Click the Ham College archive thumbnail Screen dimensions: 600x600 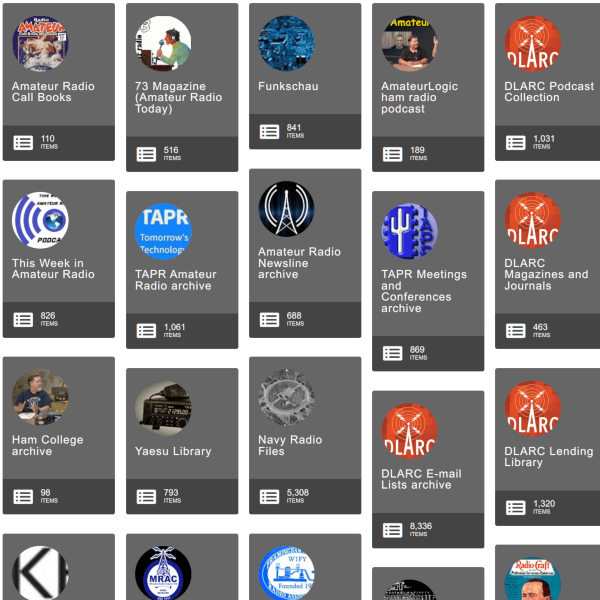pos(41,397)
